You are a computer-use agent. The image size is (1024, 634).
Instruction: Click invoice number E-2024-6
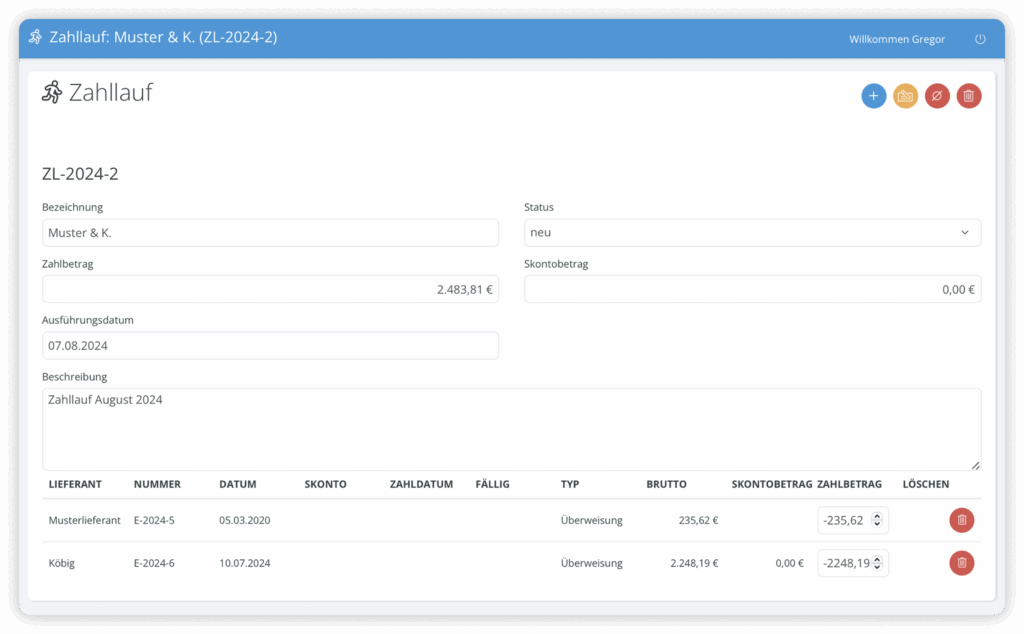click(x=154, y=563)
